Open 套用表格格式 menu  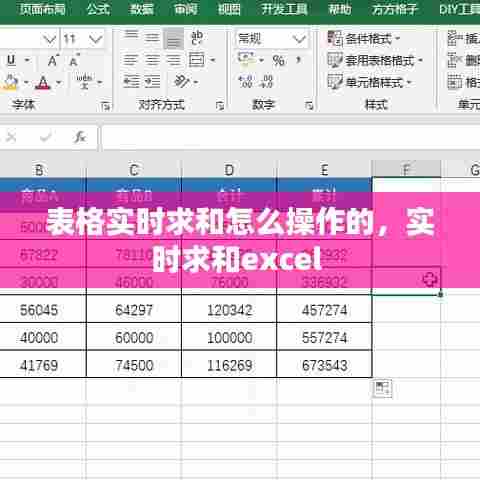pos(375,60)
